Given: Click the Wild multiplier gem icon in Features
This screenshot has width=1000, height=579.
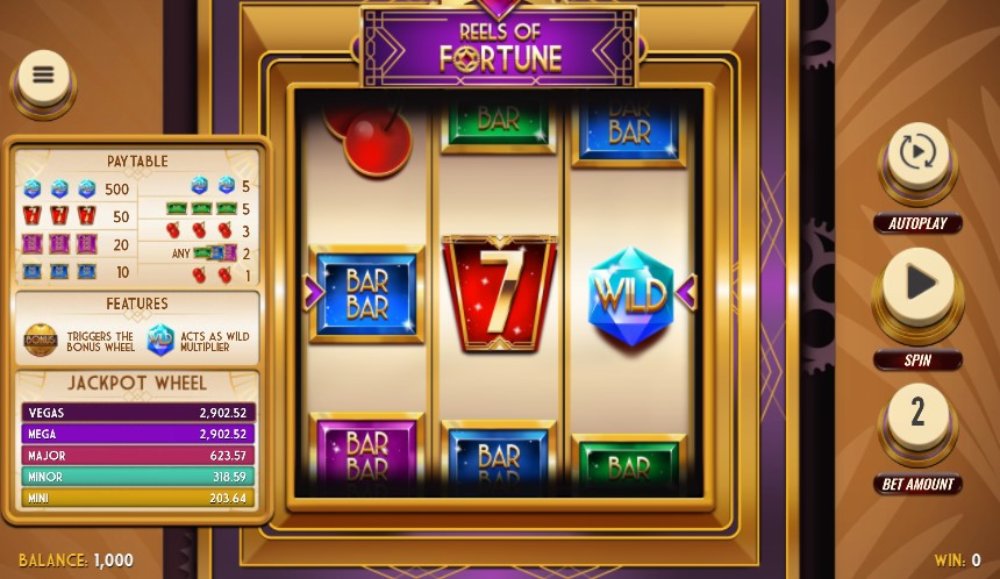Looking at the screenshot, I should pyautogui.click(x=160, y=340).
